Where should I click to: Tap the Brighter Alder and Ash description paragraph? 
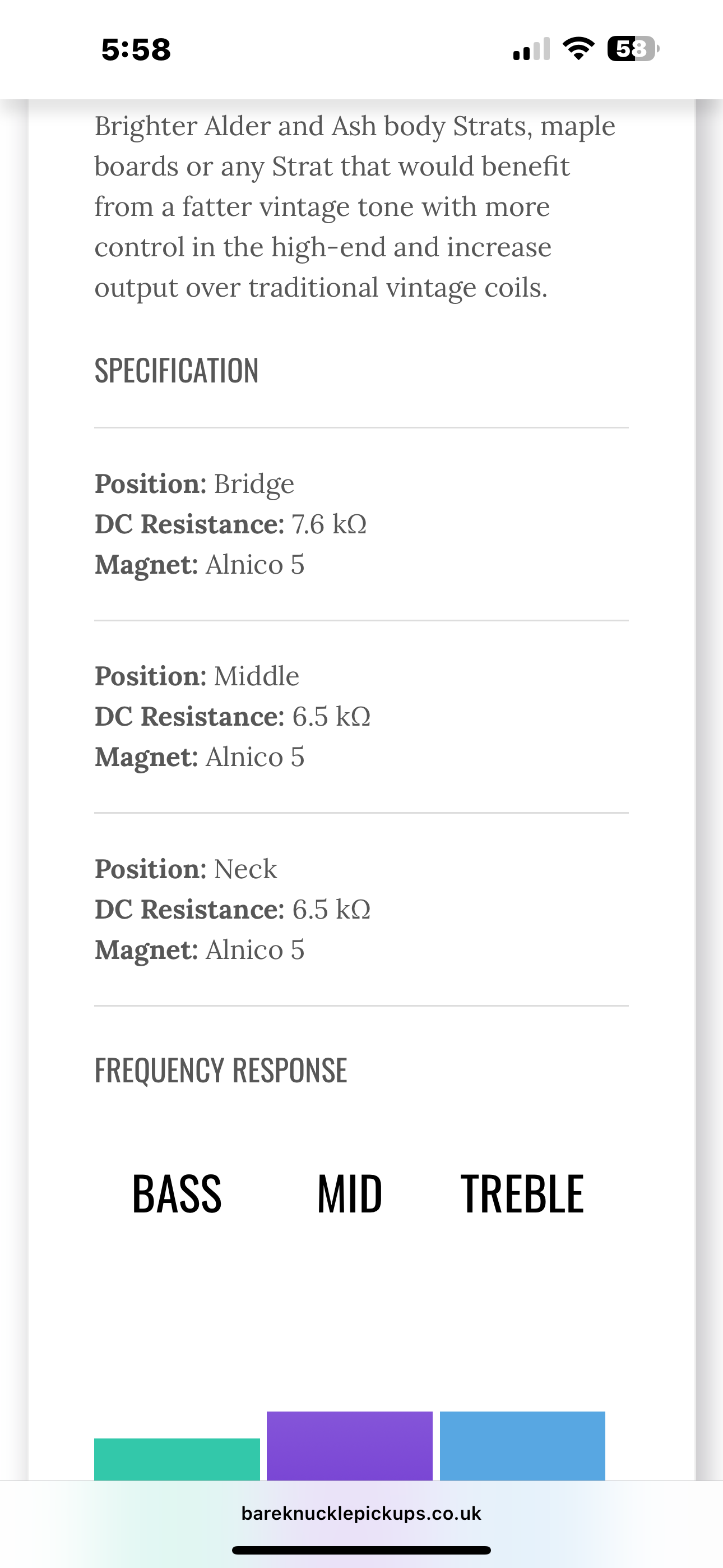(355, 206)
